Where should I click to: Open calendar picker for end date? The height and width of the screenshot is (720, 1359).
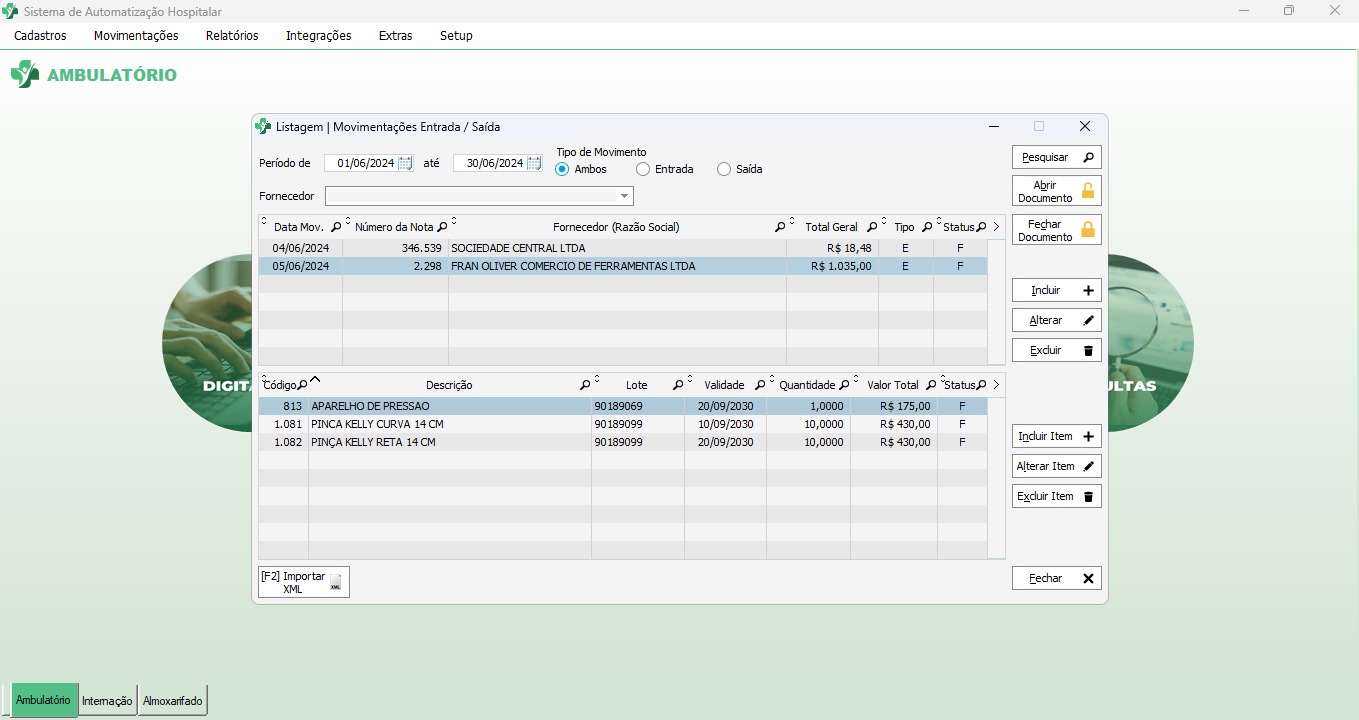(534, 163)
